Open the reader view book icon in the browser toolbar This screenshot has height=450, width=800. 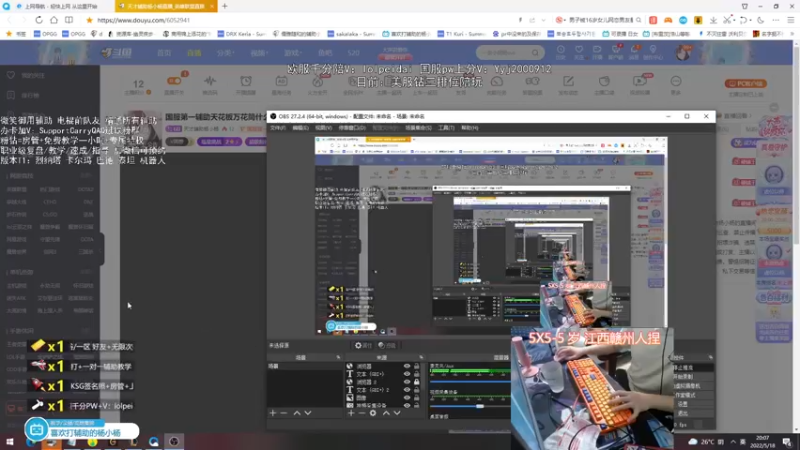pyautogui.click(x=68, y=20)
